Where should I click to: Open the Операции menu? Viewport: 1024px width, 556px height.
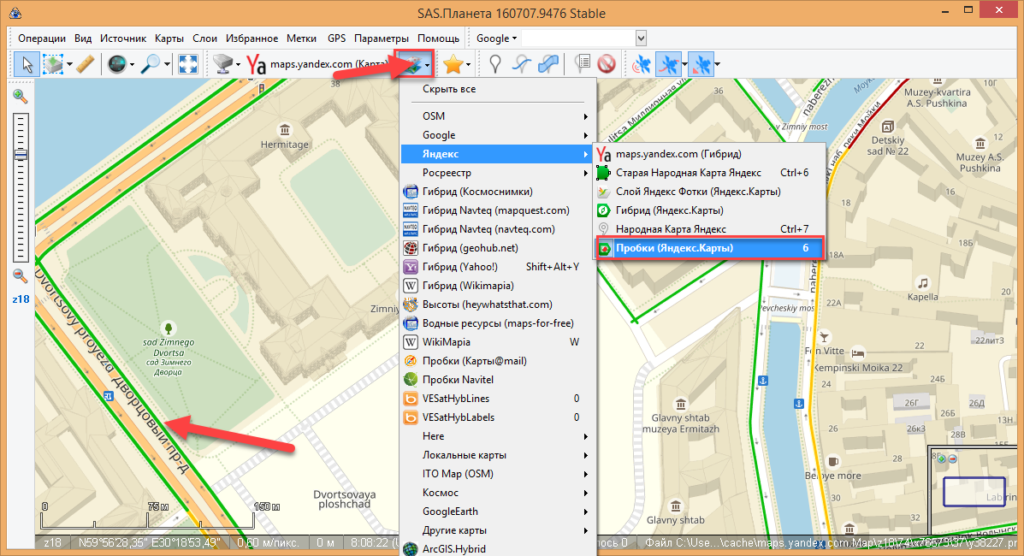pyautogui.click(x=41, y=38)
